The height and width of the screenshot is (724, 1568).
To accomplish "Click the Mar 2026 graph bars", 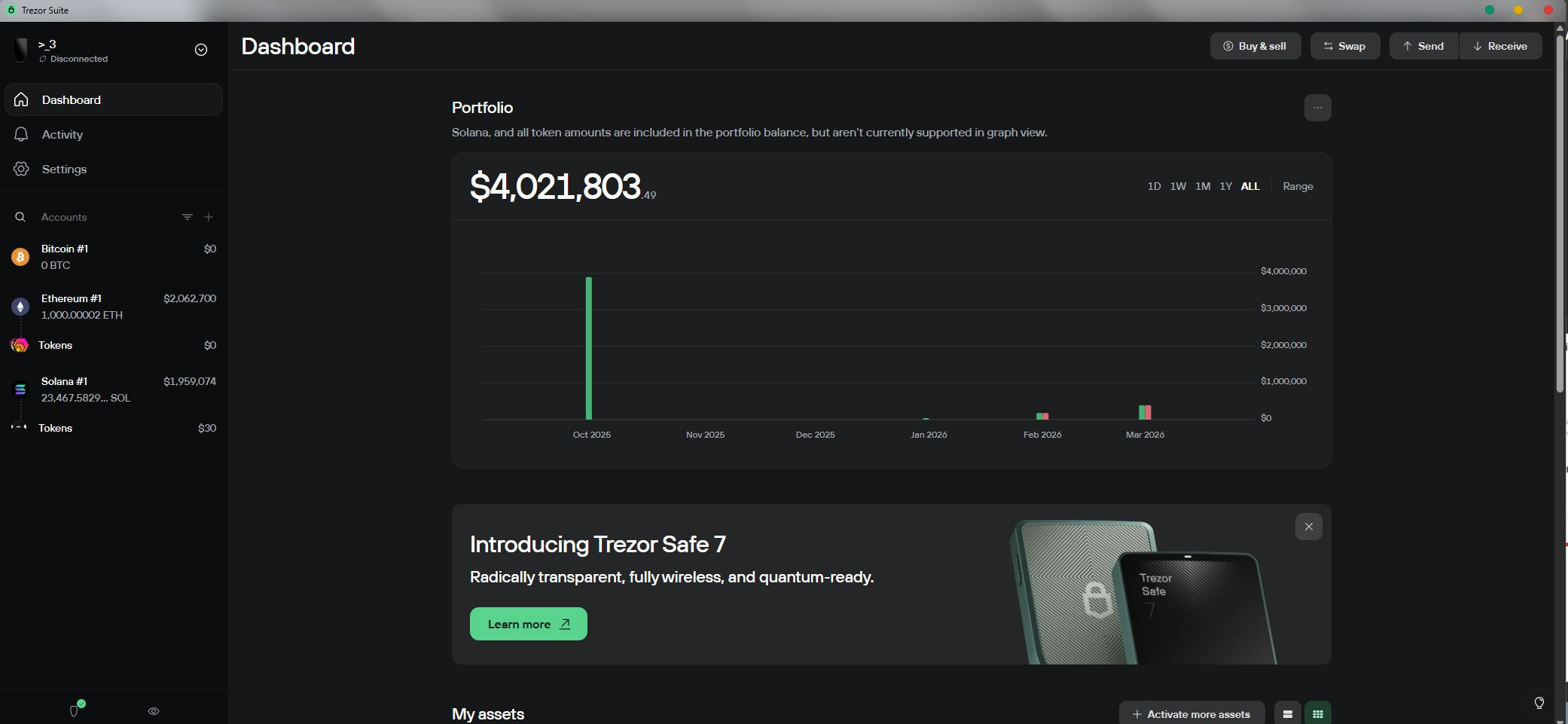I will coord(1145,412).
